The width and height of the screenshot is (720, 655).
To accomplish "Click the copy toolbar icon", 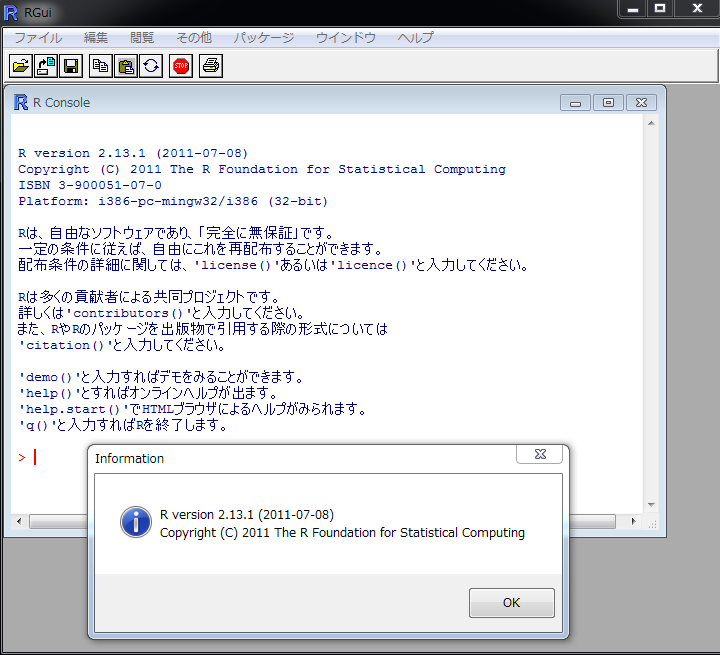I will point(100,66).
